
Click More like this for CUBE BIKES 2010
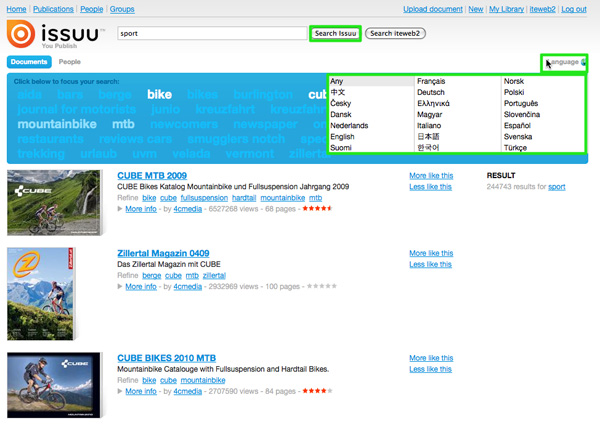tap(431, 358)
